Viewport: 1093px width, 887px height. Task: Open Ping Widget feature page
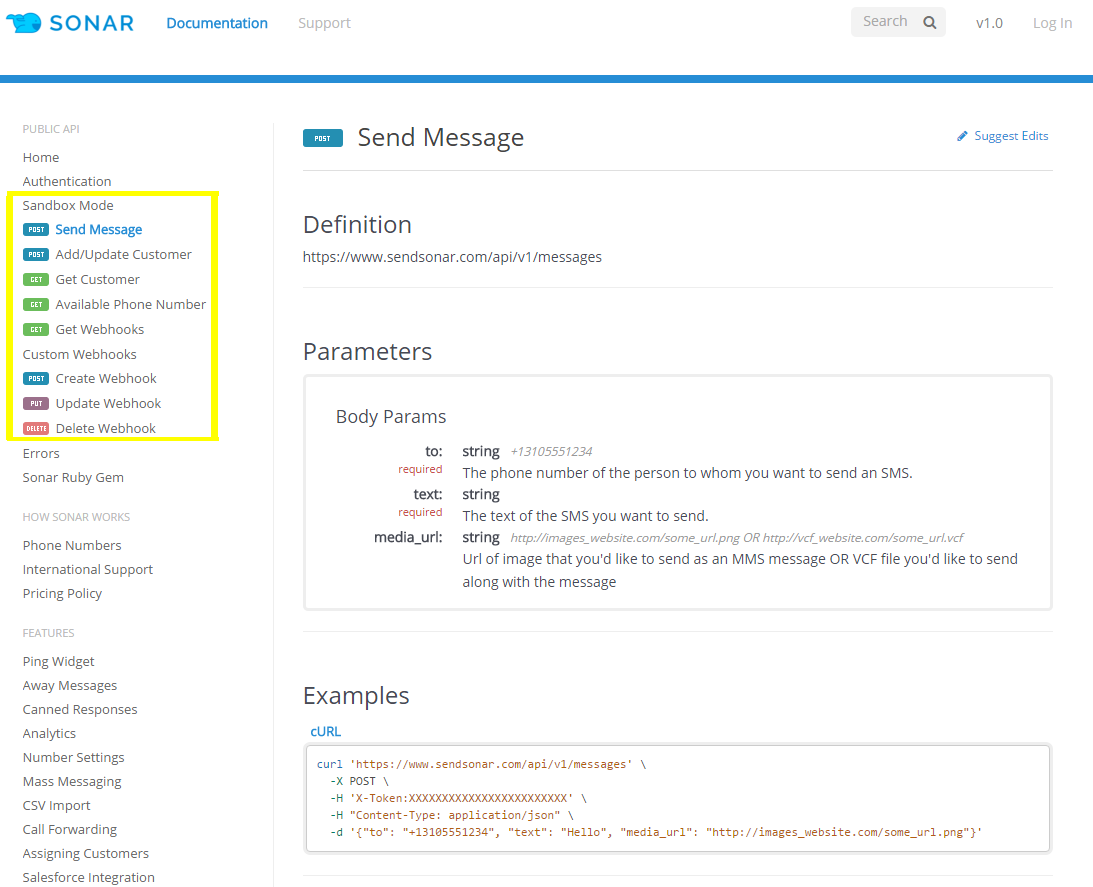[59, 662]
